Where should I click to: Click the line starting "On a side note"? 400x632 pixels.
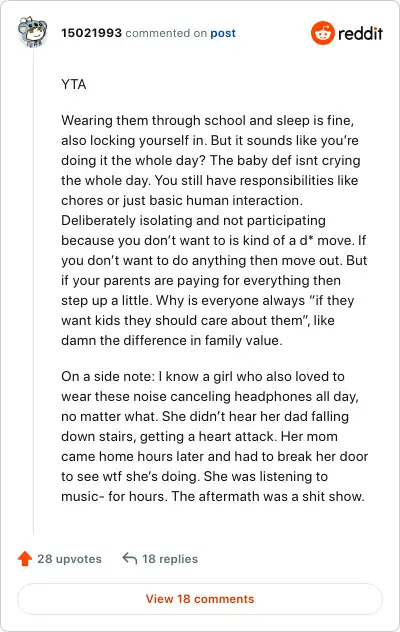203,376
